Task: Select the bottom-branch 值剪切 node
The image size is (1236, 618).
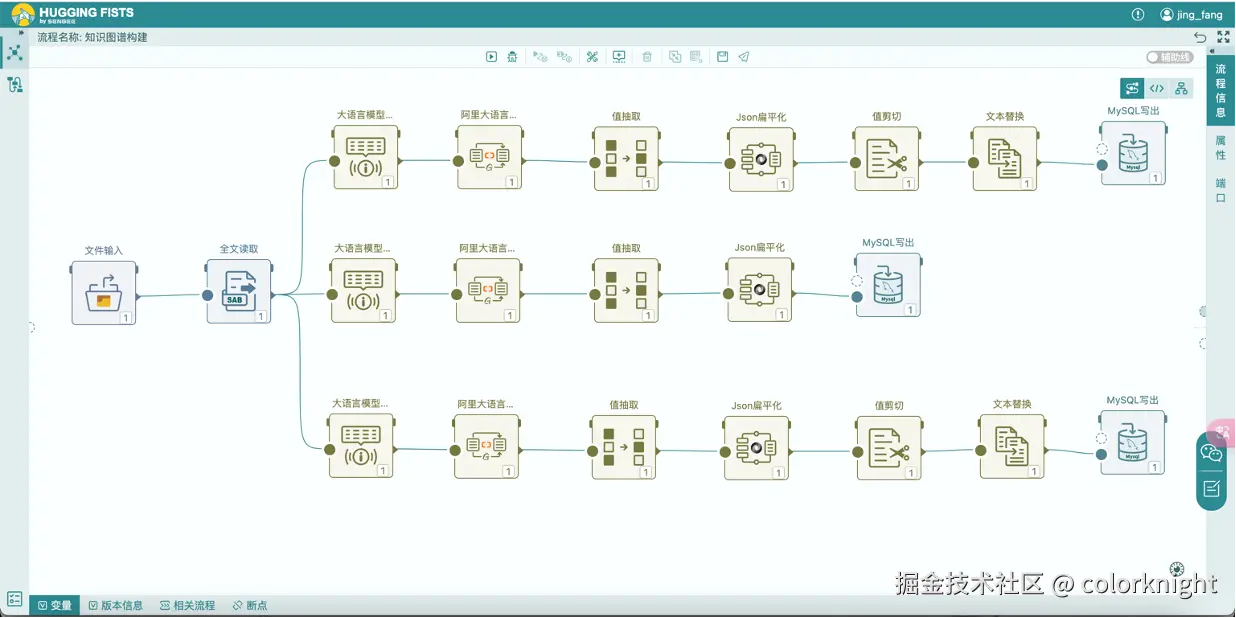Action: 889,448
